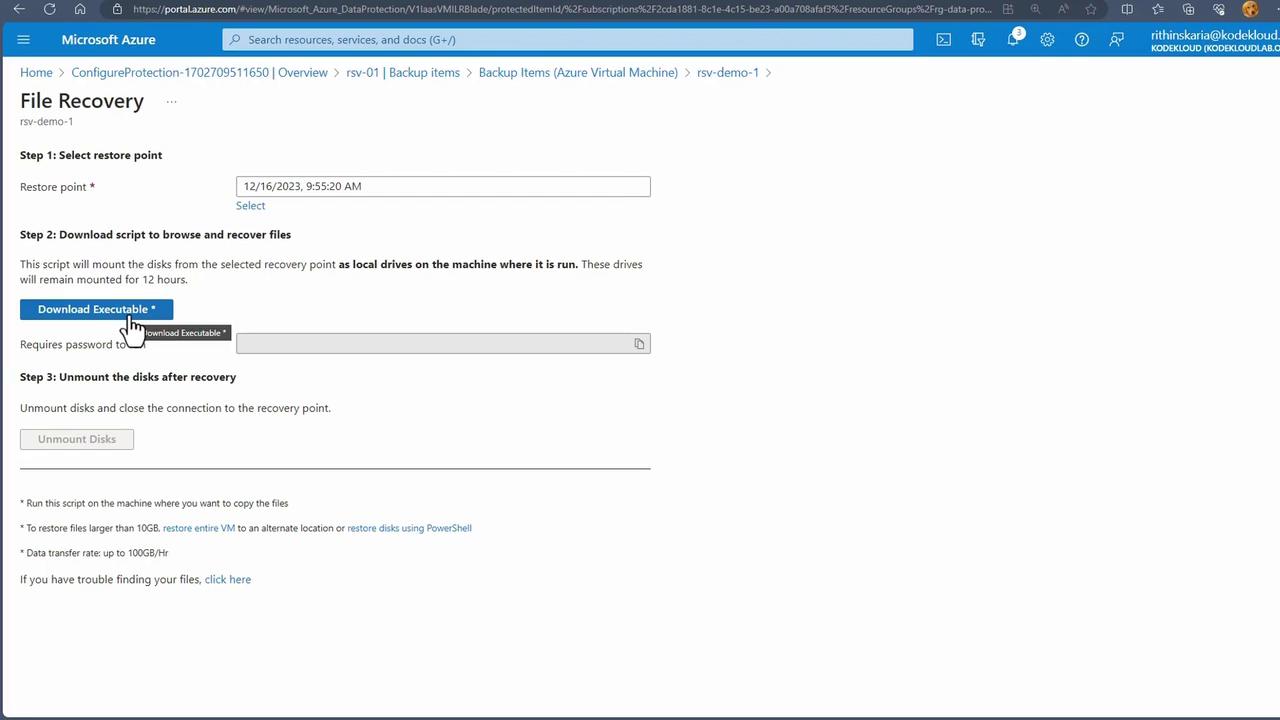Screen dimensions: 1280x720
Task: Open the Azure notifications bell
Action: pyautogui.click(x=1013, y=39)
